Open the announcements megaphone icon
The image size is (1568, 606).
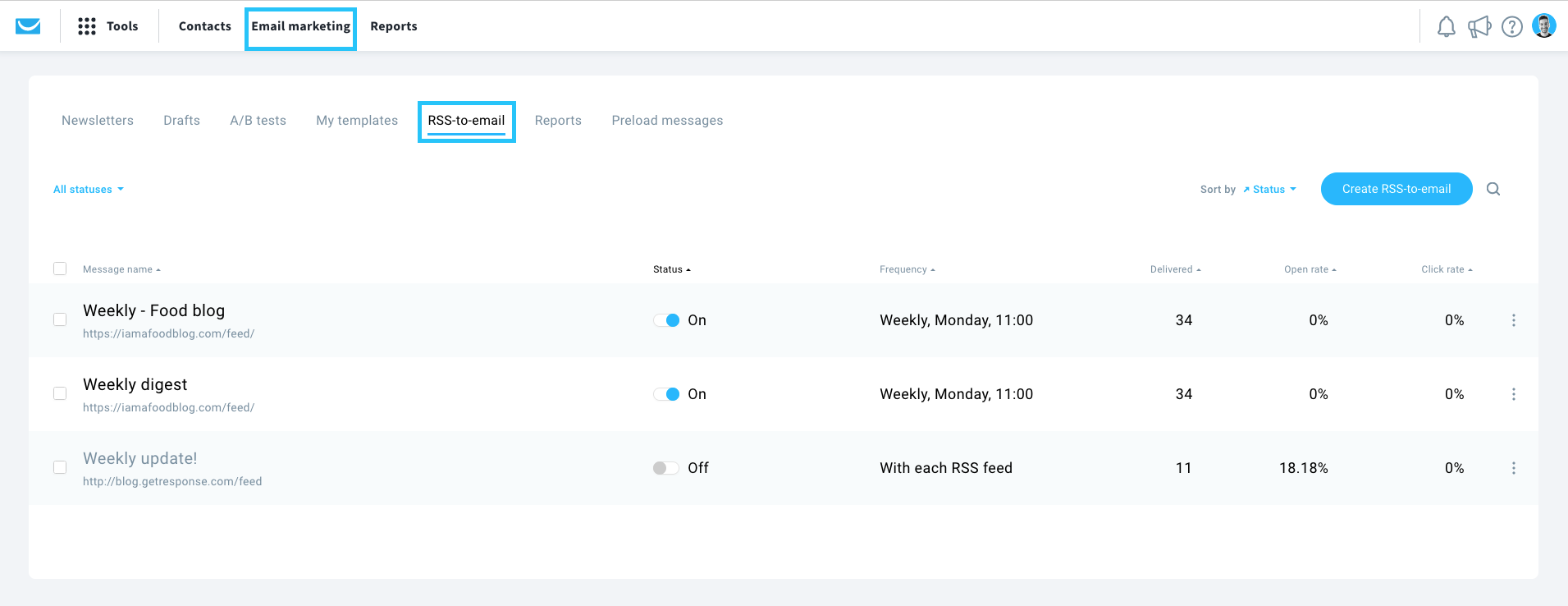1479,27
